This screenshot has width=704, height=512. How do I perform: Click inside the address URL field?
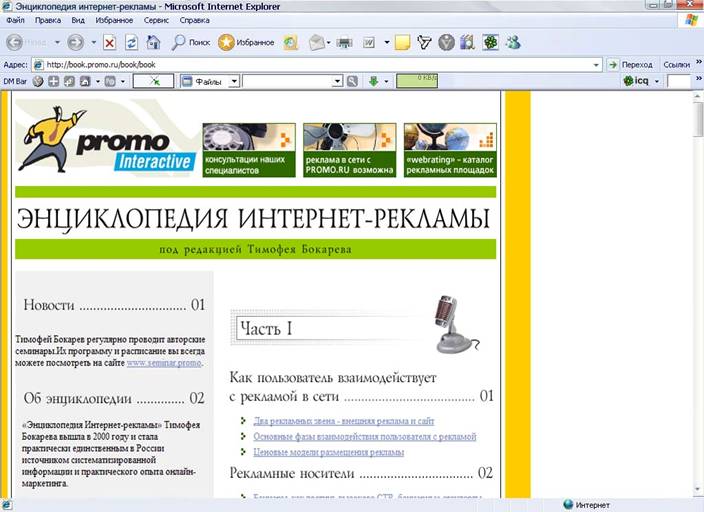click(x=318, y=65)
